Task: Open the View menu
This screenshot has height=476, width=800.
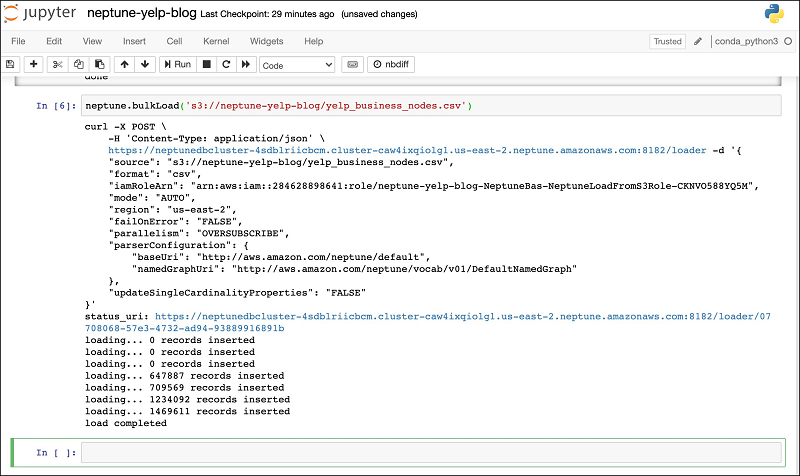Action: [x=92, y=41]
